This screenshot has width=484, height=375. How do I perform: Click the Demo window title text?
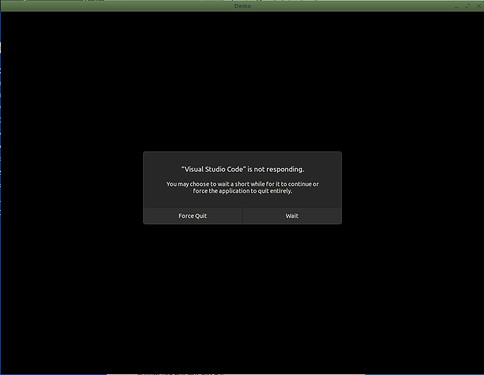[242, 6]
